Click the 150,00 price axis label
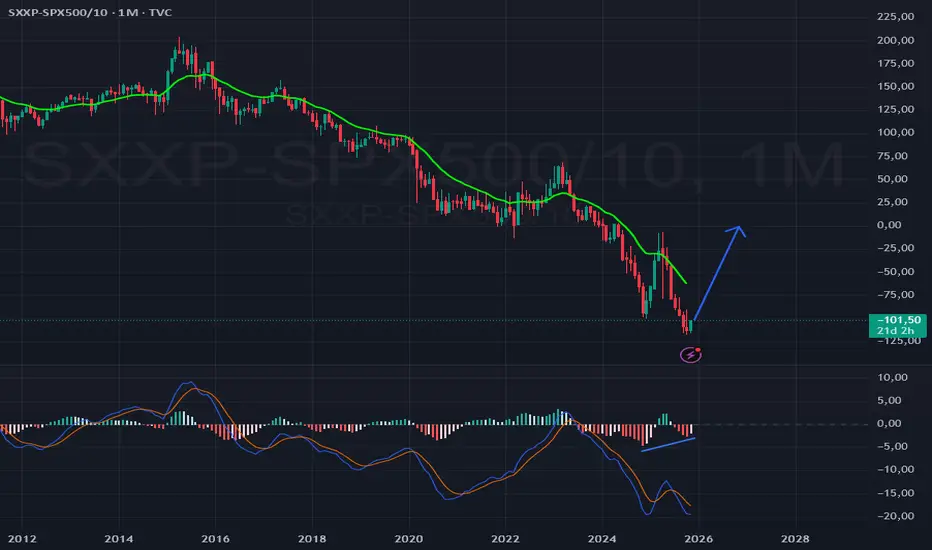 (x=895, y=86)
